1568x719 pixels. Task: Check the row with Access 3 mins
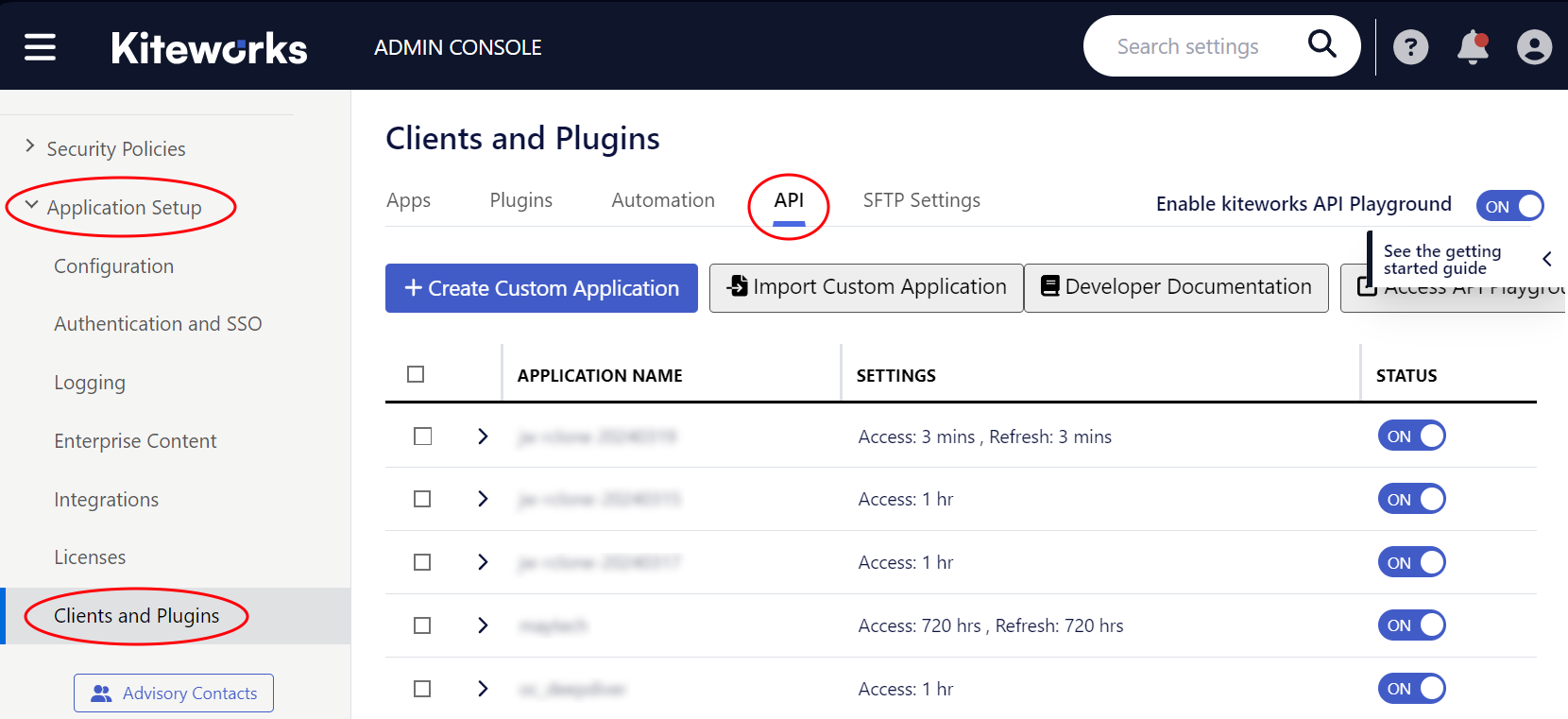point(422,437)
